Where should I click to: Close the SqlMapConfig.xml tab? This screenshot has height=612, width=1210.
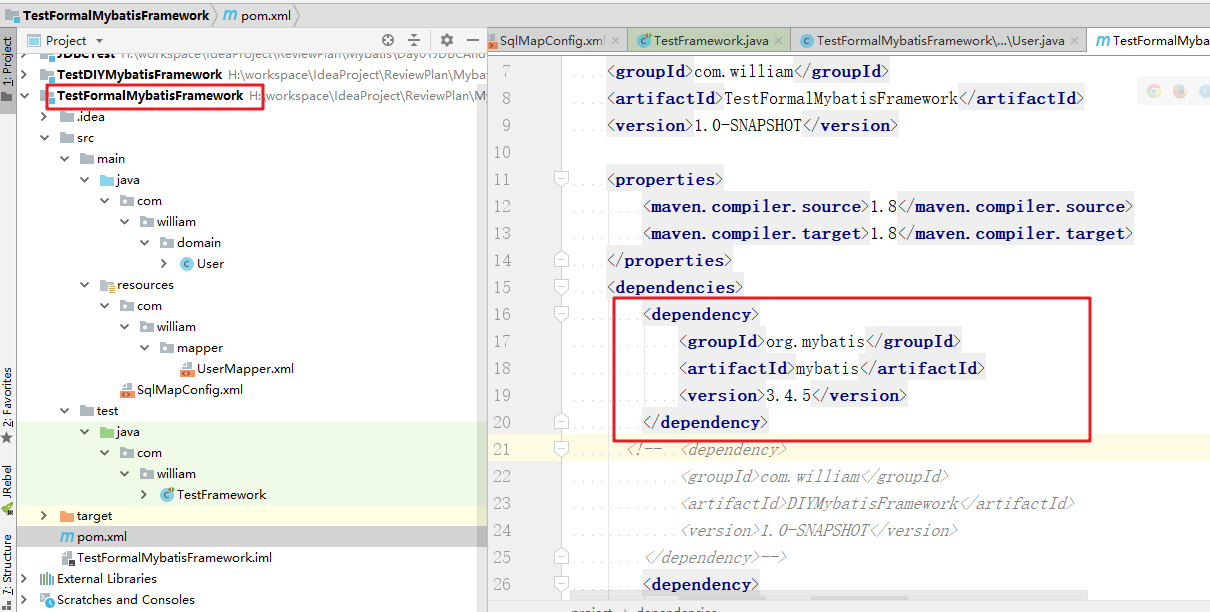[x=616, y=41]
